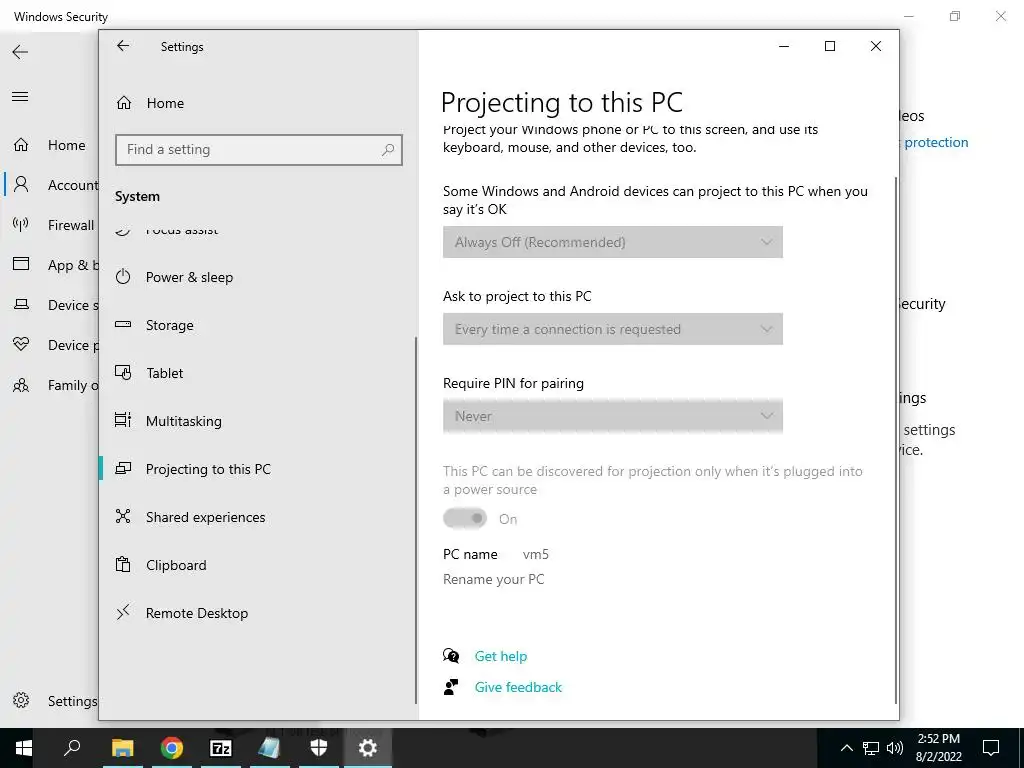Open 7-Zip from taskbar
The image size is (1024, 768).
pos(220,748)
